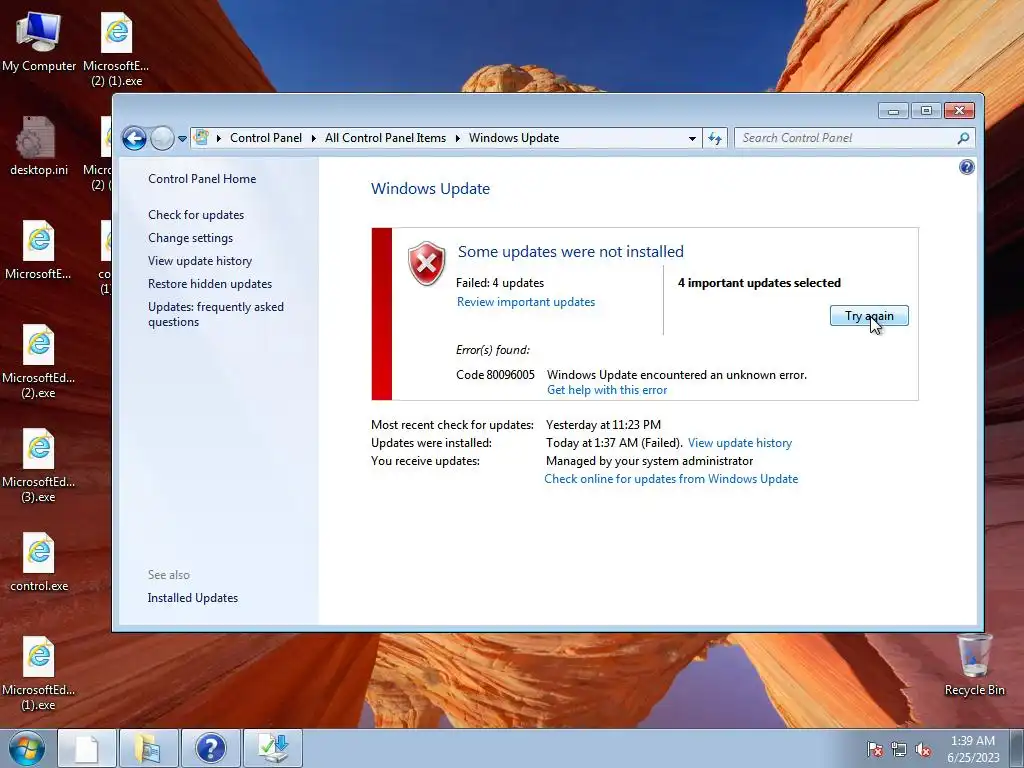
Task: Select MicrosoftEd... (3).exe desktop icon
Action: [39, 466]
